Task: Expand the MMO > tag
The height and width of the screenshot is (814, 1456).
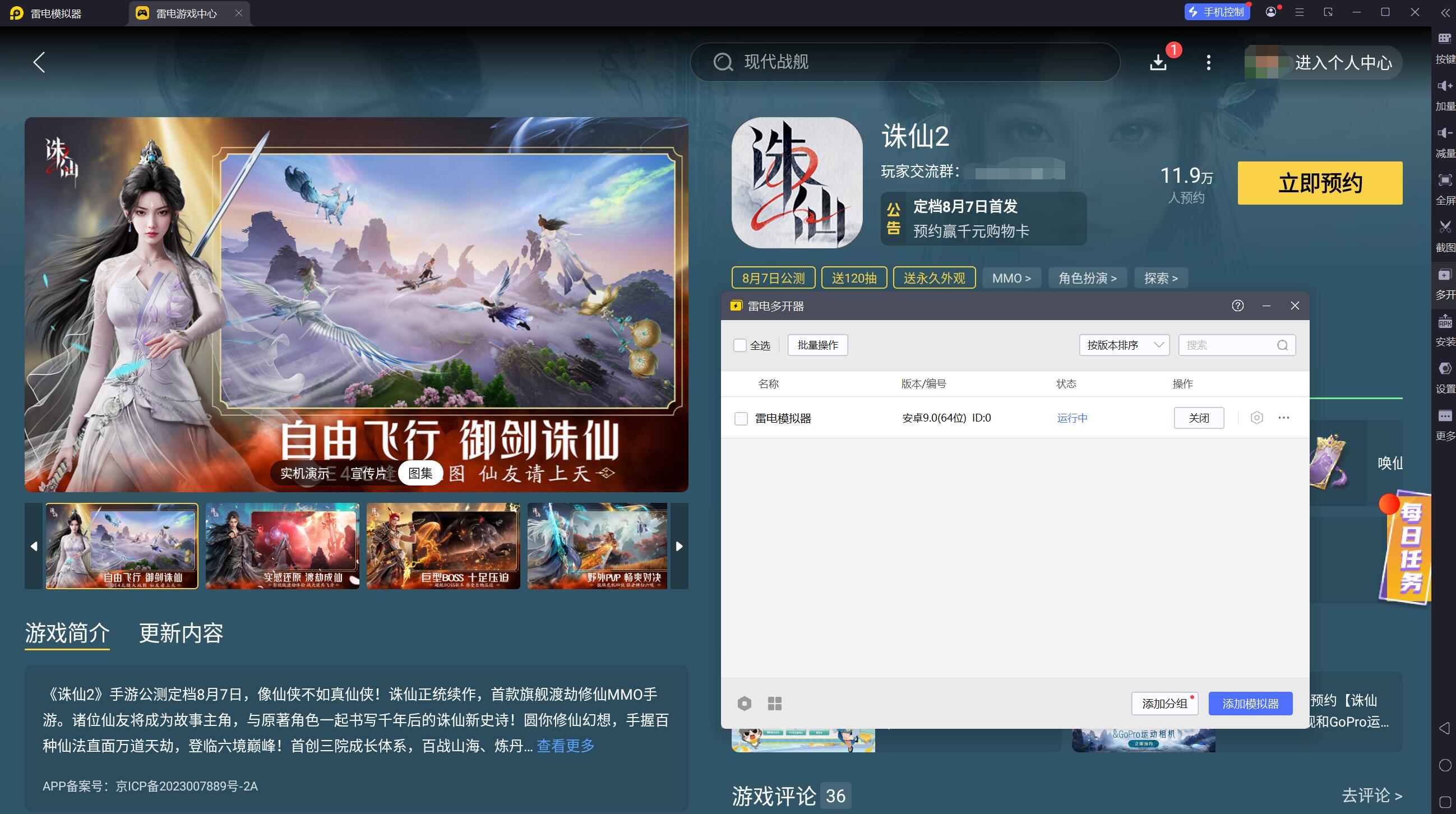Action: pyautogui.click(x=1012, y=278)
